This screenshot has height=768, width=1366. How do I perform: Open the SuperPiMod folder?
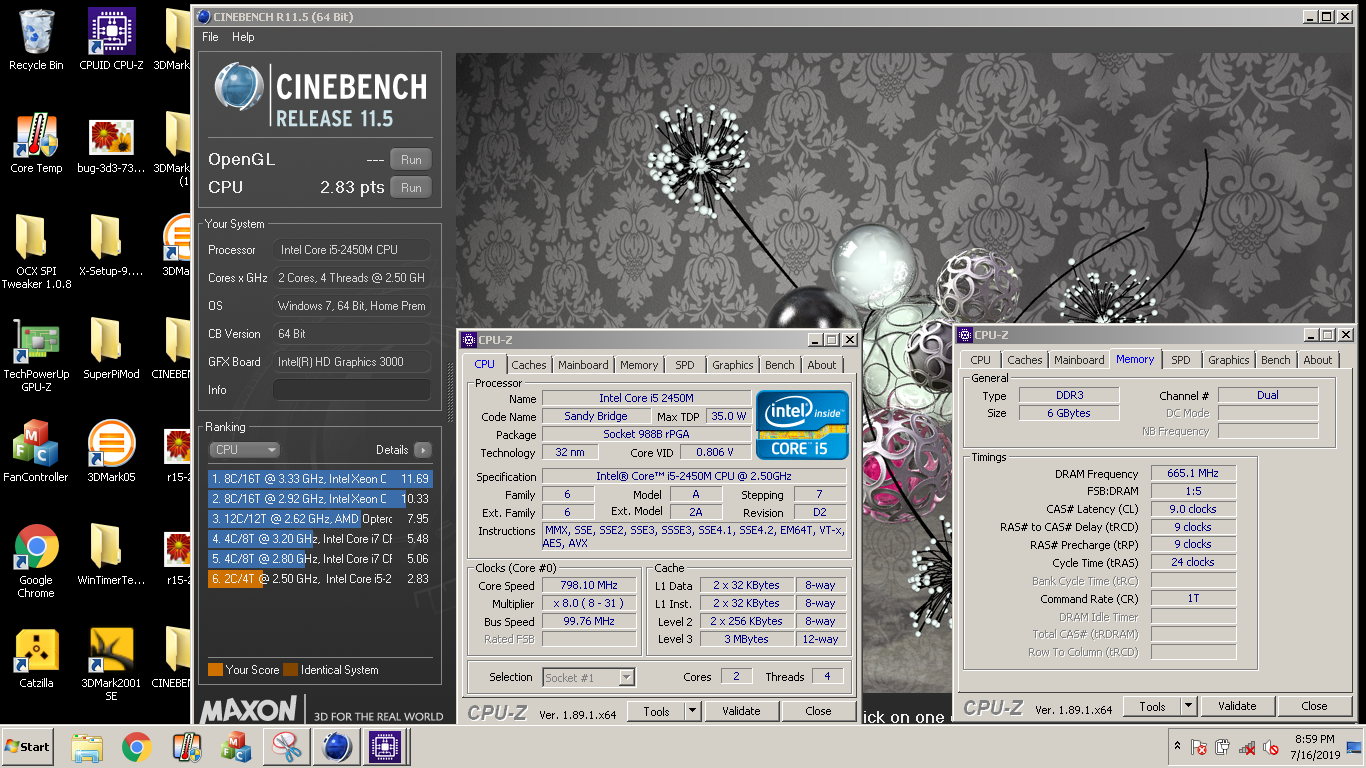click(x=111, y=349)
